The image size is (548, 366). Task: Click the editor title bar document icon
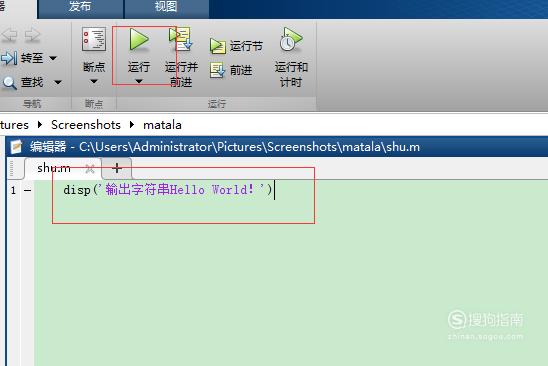(x=16, y=147)
